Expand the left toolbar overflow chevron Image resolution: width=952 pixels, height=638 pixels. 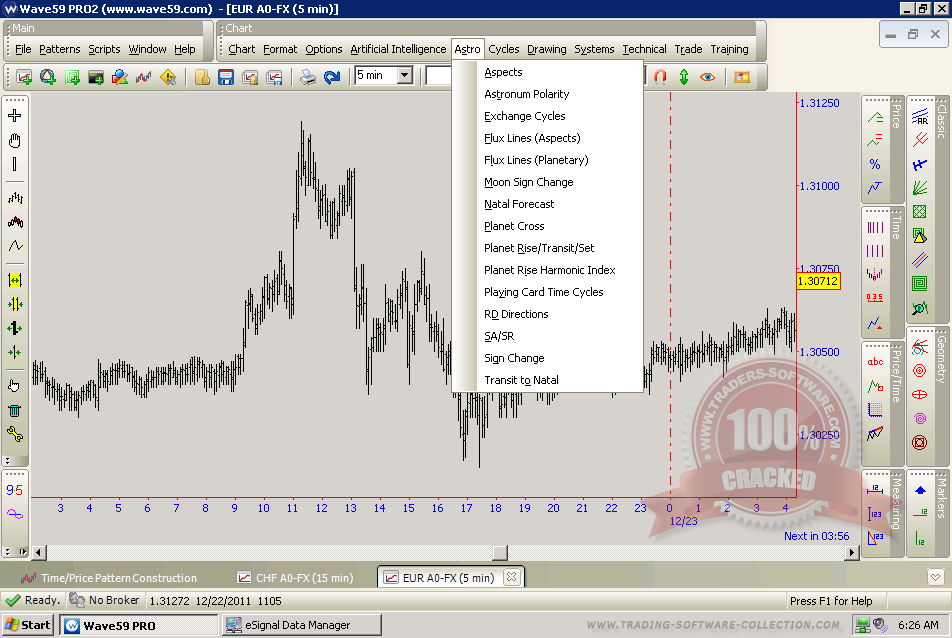8,461
